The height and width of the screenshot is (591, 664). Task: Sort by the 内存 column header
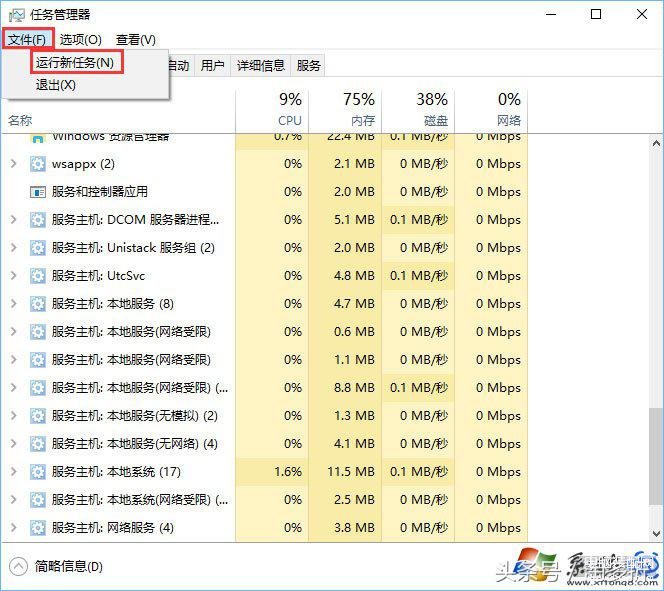pyautogui.click(x=345, y=110)
